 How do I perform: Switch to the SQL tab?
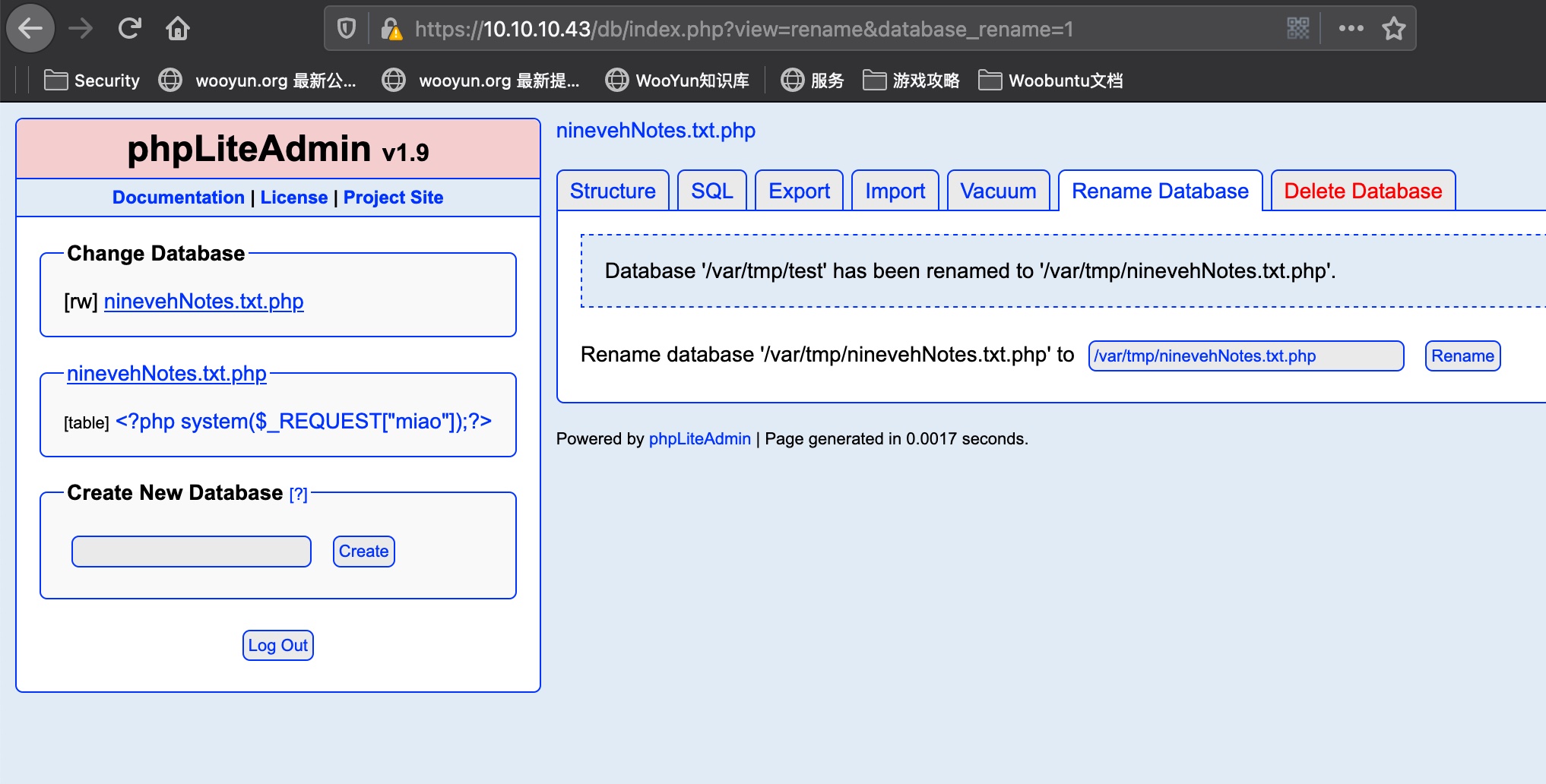(712, 191)
